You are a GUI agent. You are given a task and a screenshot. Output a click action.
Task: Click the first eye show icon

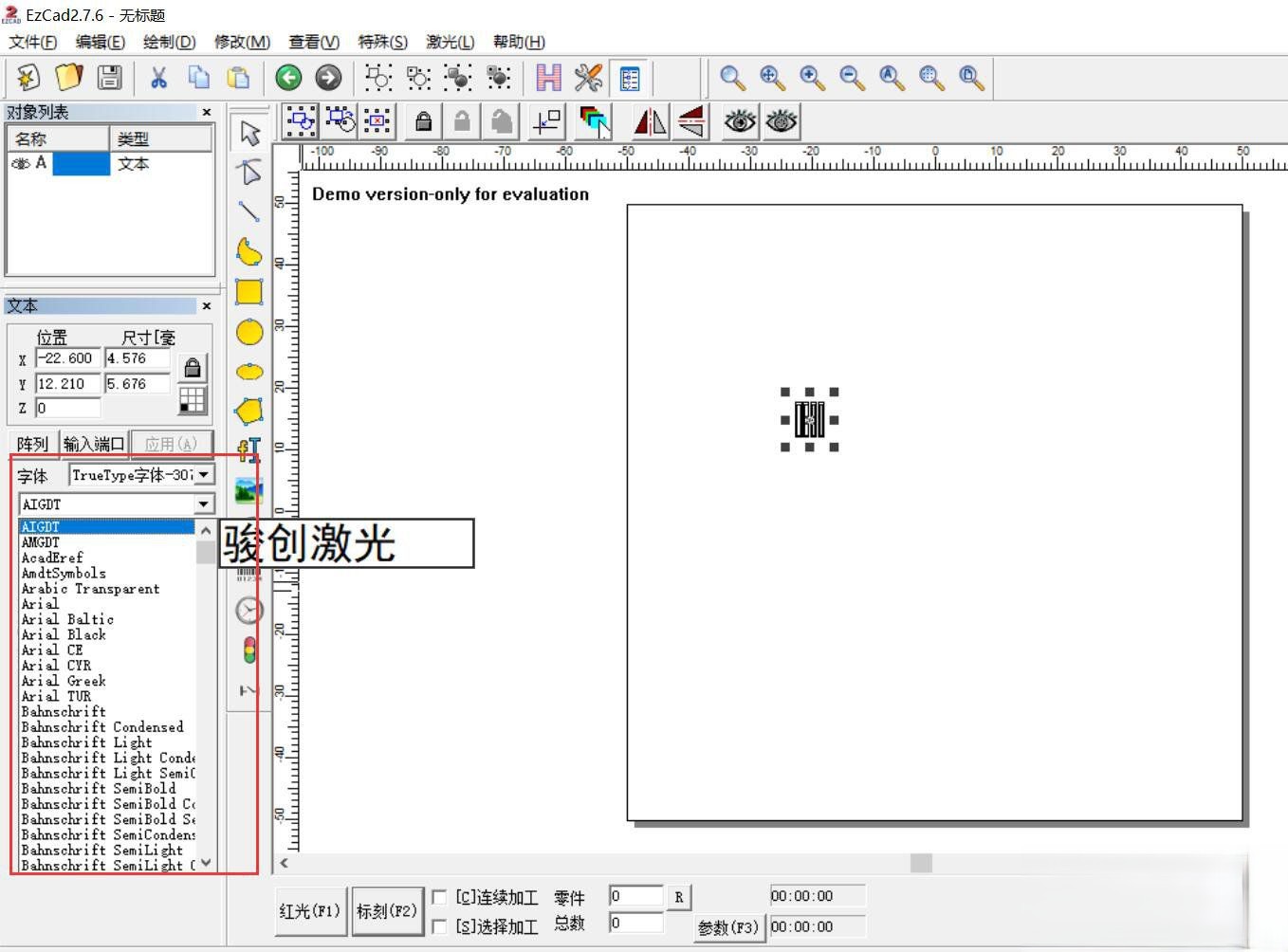740,121
